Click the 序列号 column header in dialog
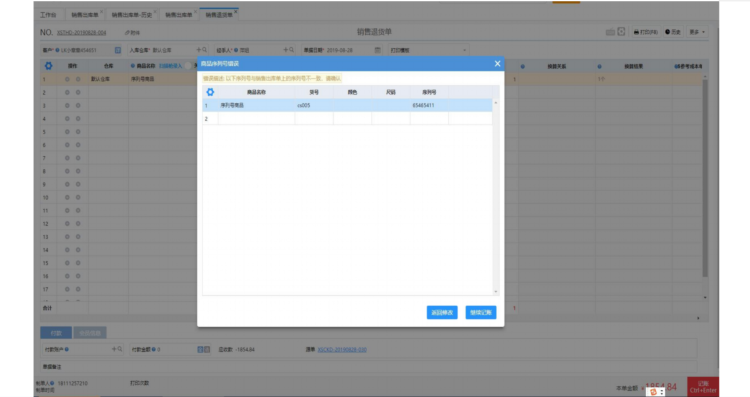This screenshot has width=750, height=397. pos(429,92)
